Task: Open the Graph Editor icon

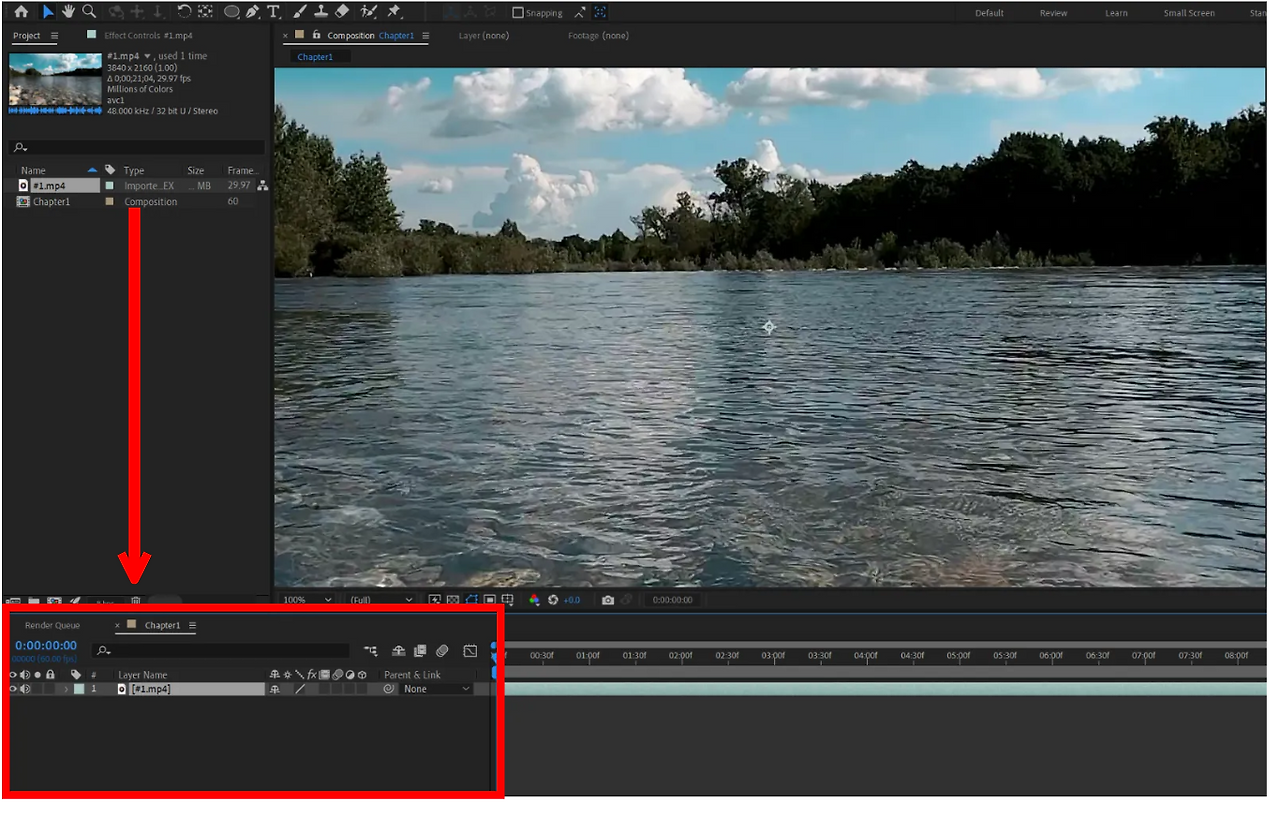Action: (470, 651)
